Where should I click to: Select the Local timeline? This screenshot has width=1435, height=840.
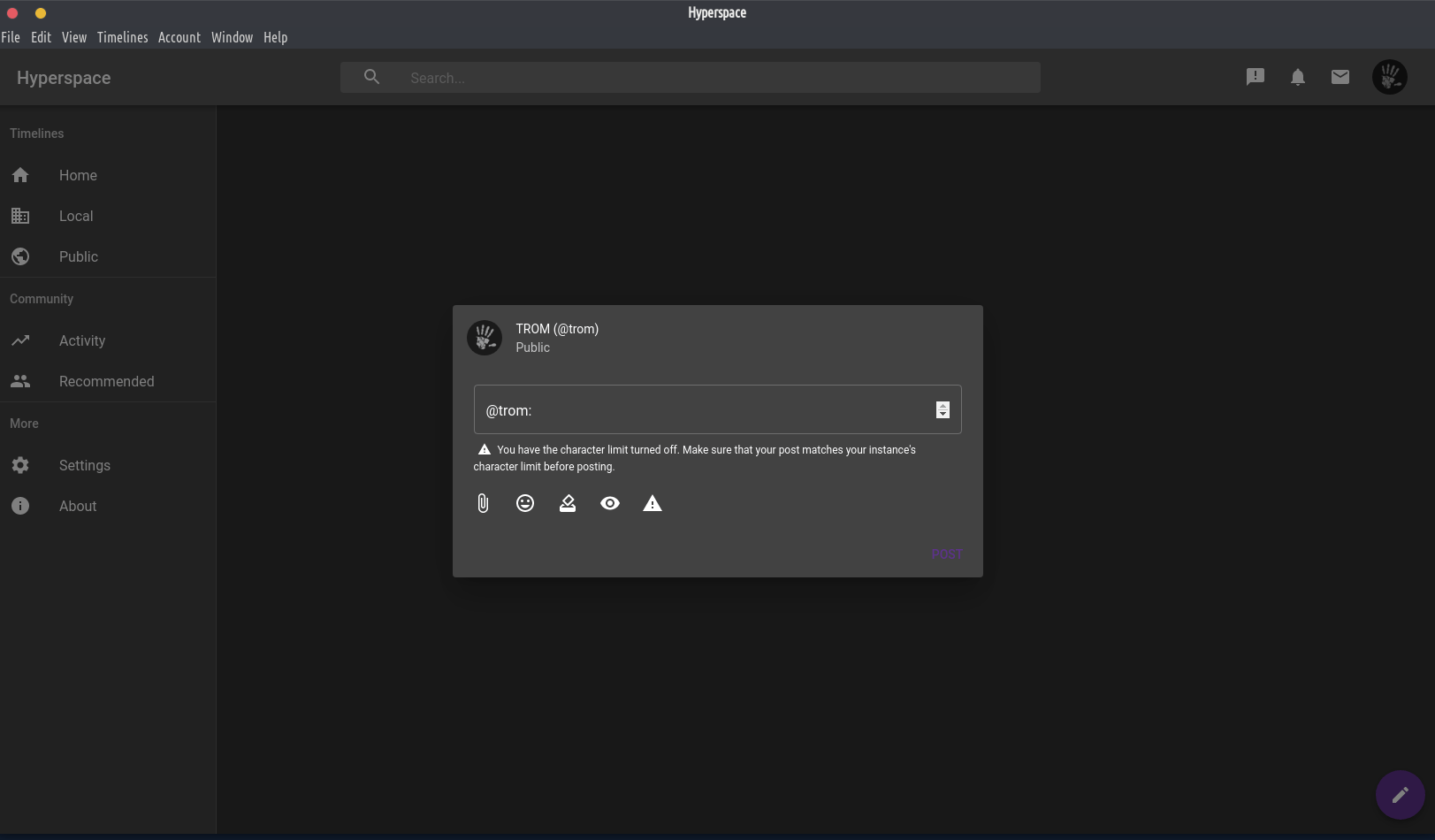pyautogui.click(x=76, y=216)
